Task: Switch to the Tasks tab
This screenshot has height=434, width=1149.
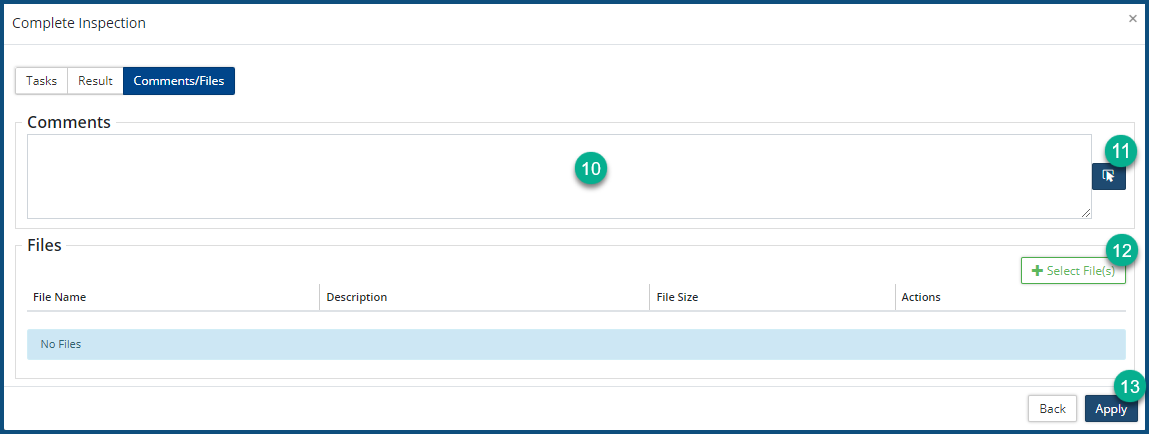Action: pos(41,81)
